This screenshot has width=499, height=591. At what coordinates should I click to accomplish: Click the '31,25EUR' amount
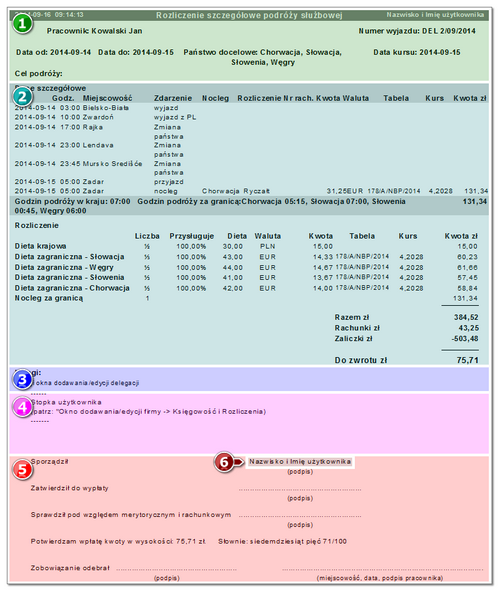(344, 191)
